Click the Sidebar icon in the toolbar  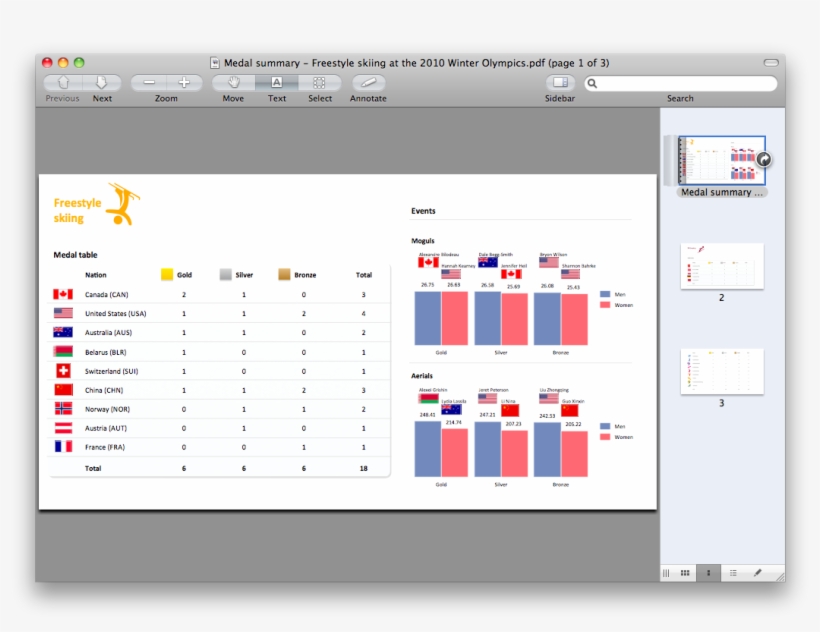click(x=559, y=84)
